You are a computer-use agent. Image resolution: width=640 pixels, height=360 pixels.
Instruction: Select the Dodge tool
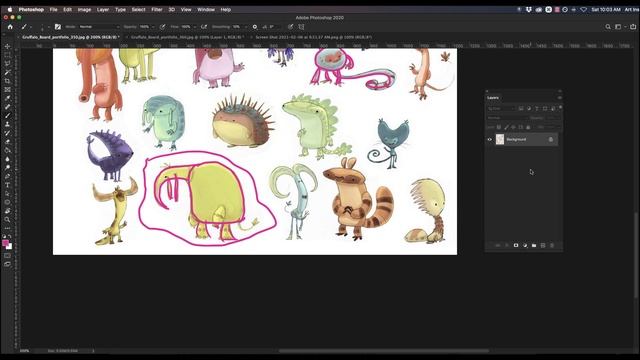[7, 167]
